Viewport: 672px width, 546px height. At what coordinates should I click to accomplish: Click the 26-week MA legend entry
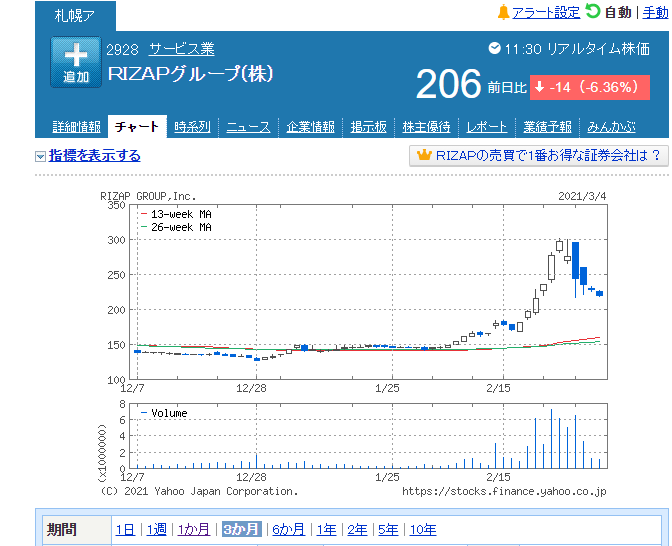pyautogui.click(x=176, y=227)
